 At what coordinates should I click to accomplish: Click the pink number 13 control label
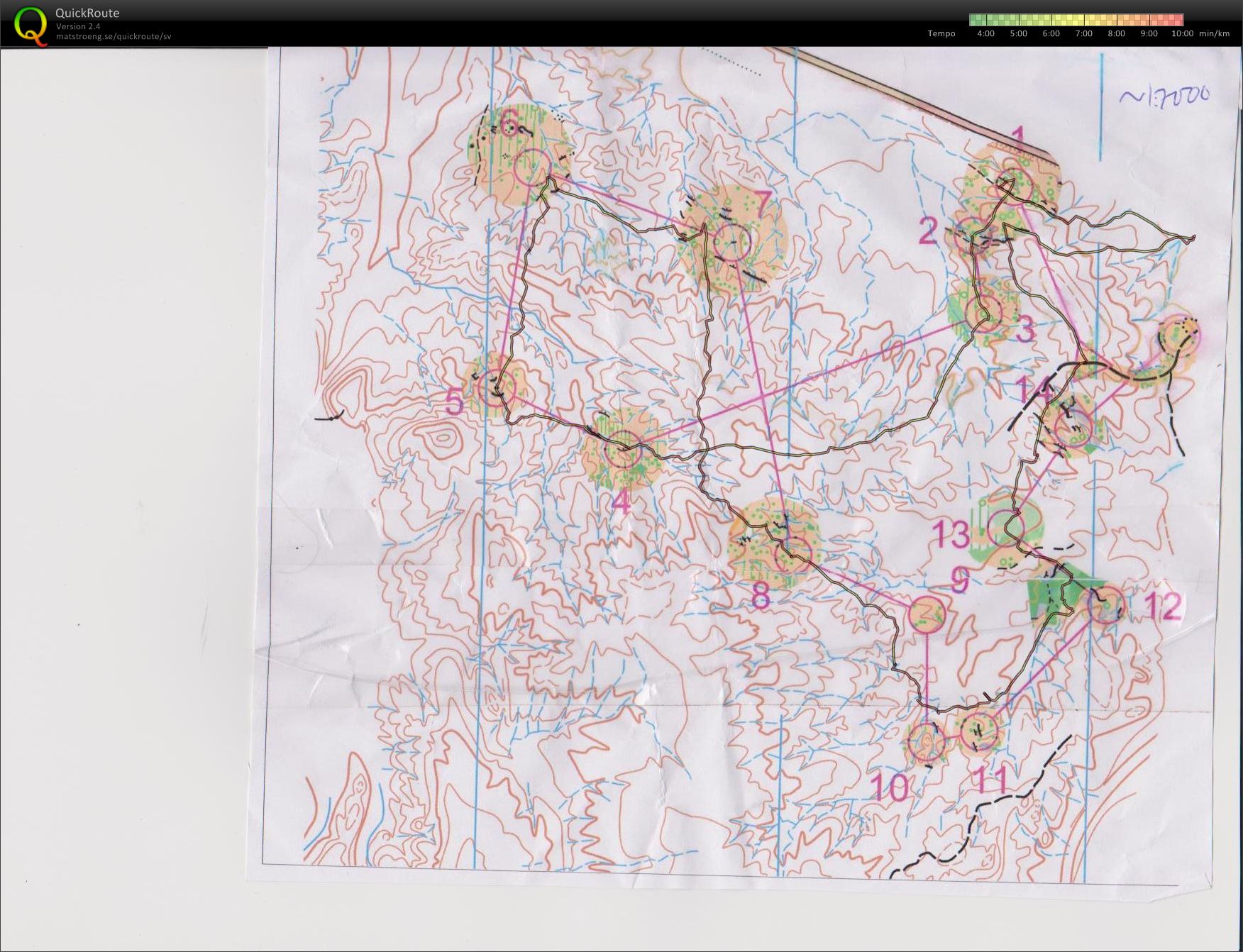950,534
